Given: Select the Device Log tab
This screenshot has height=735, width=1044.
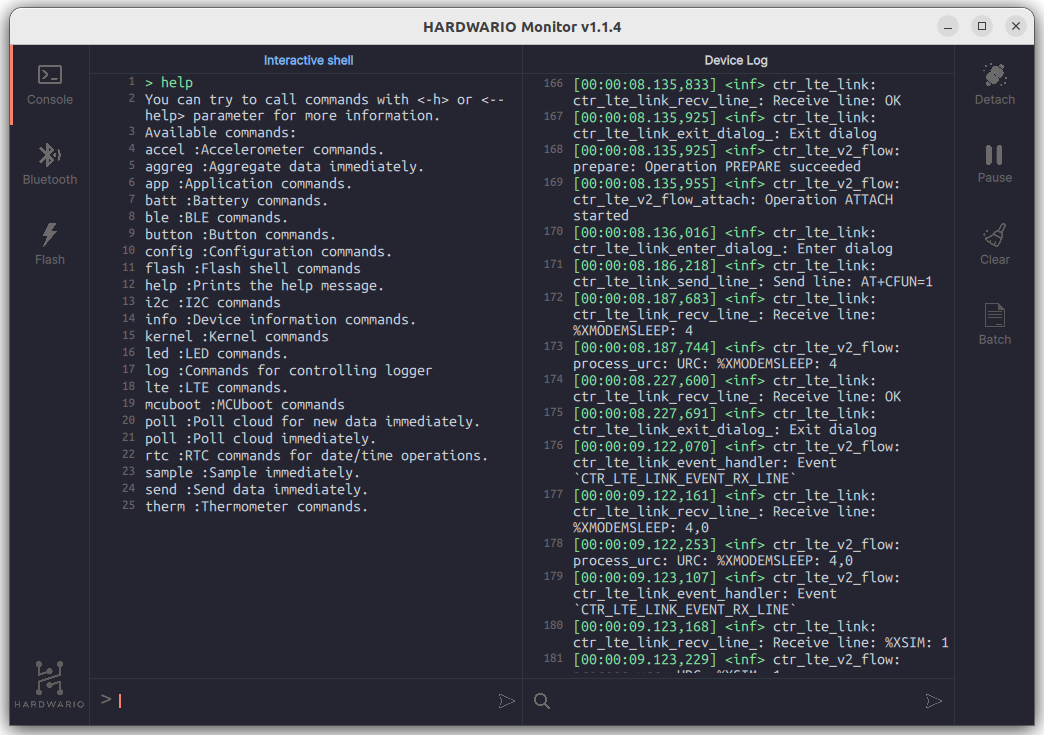Looking at the screenshot, I should coord(737,60).
